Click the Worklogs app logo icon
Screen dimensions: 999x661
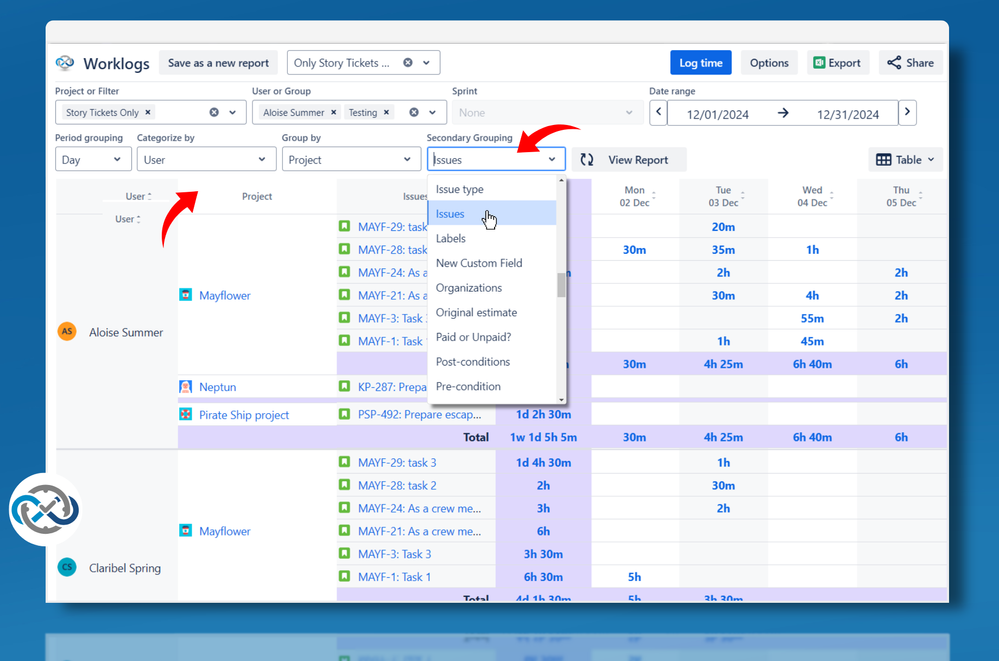(x=64, y=62)
